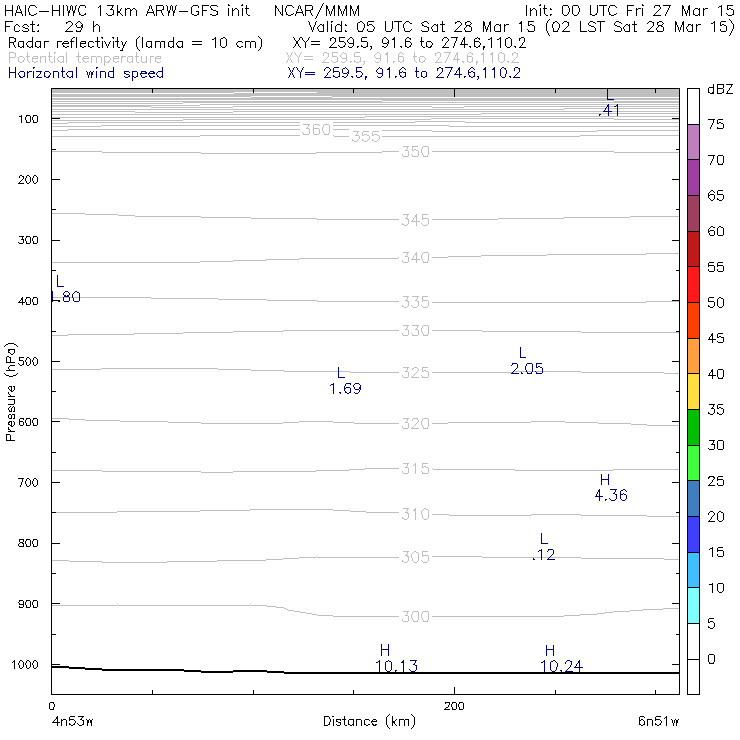Click the L .80 marker at left edge
The height and width of the screenshot is (740, 740).
point(66,289)
